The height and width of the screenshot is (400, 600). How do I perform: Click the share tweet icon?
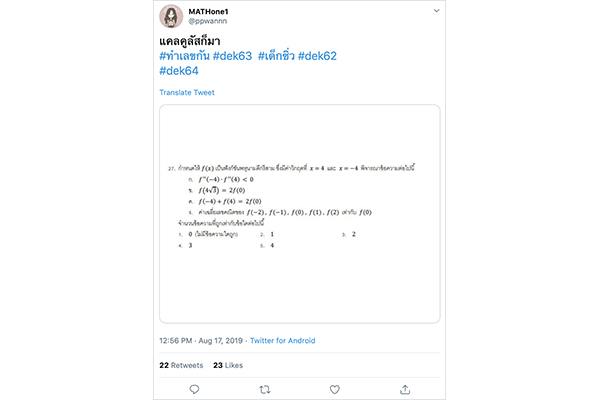tap(405, 389)
